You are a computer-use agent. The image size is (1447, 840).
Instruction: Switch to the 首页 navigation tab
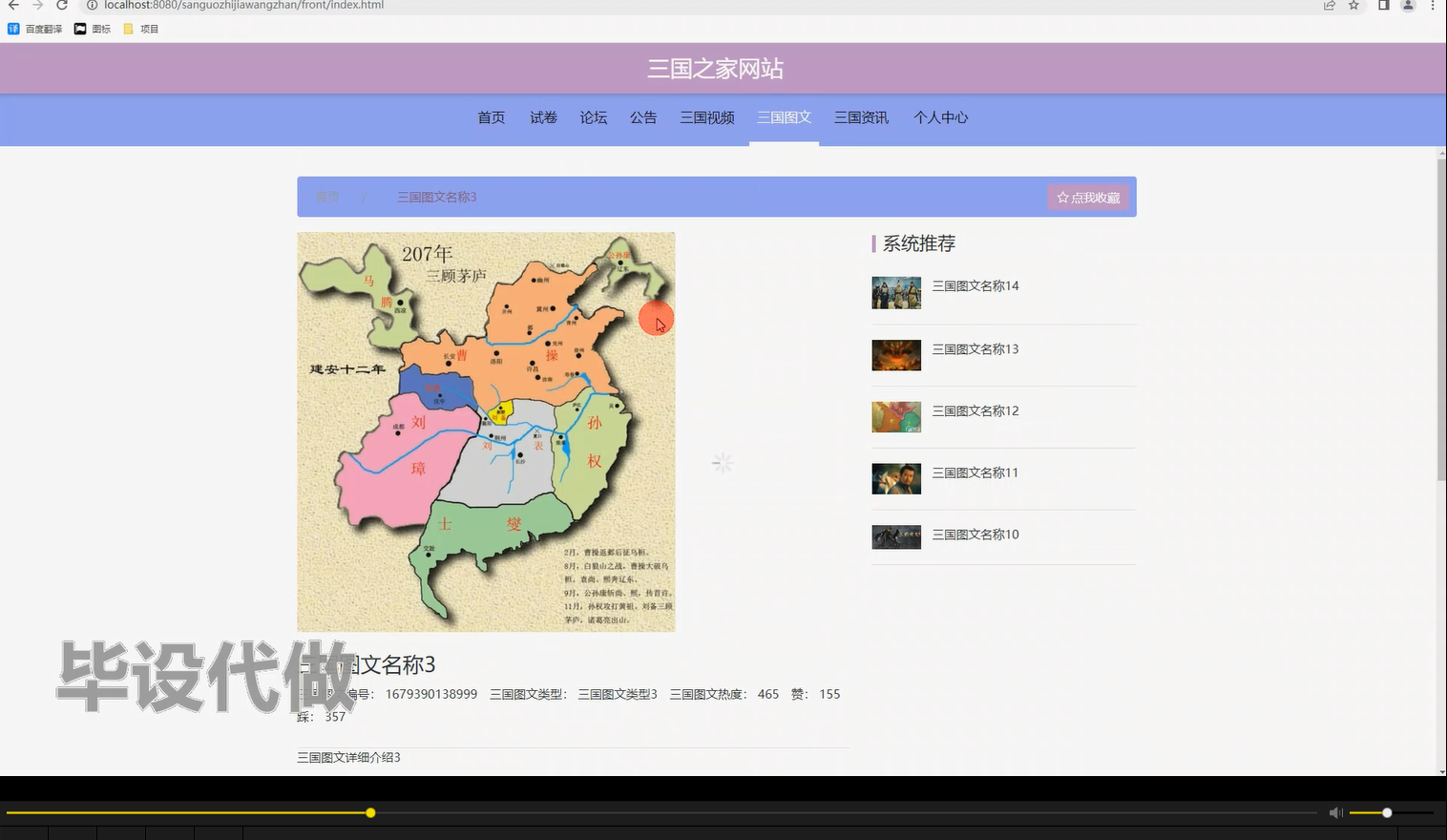point(491,117)
